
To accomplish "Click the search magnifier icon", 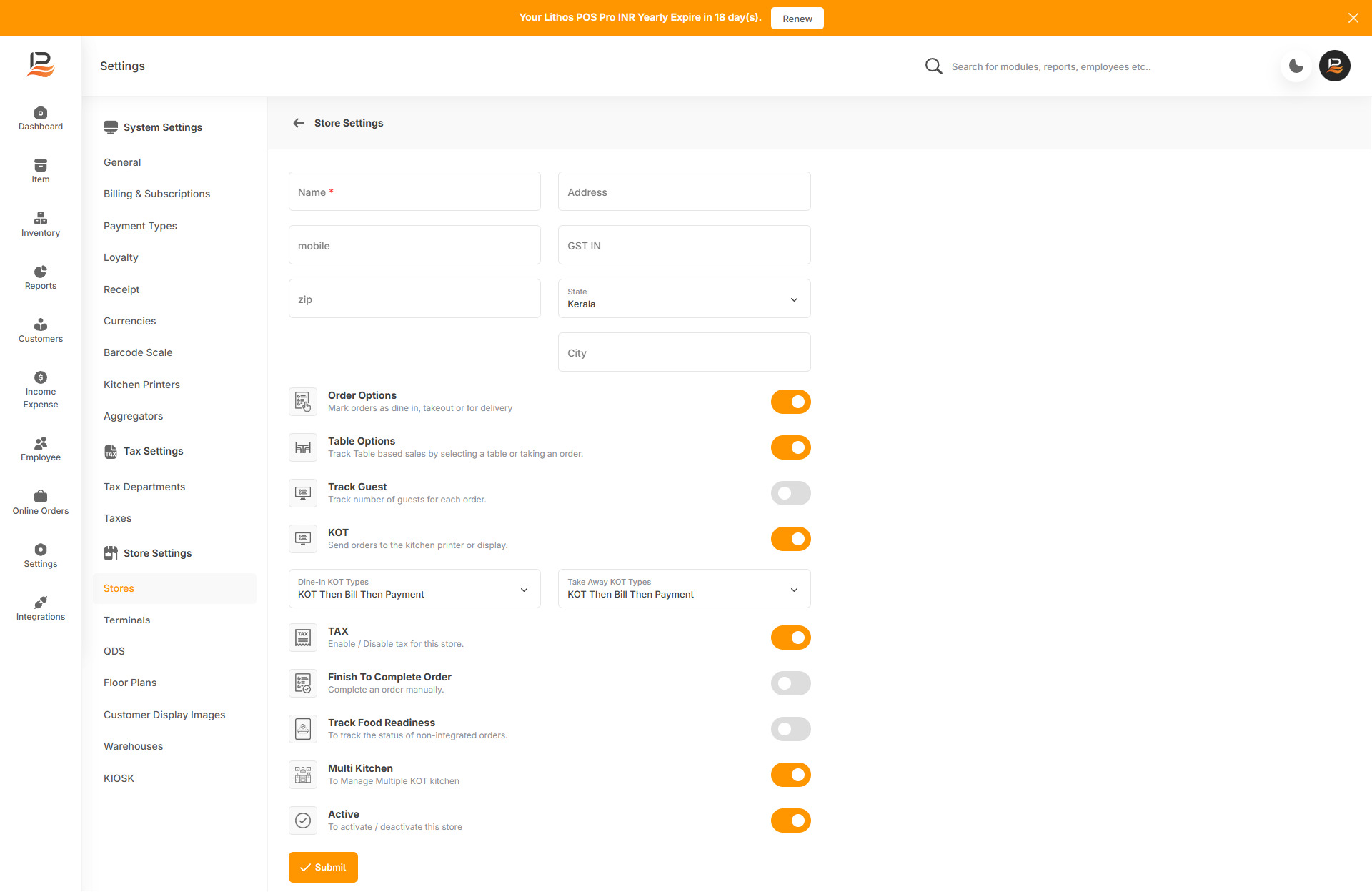I will [933, 66].
